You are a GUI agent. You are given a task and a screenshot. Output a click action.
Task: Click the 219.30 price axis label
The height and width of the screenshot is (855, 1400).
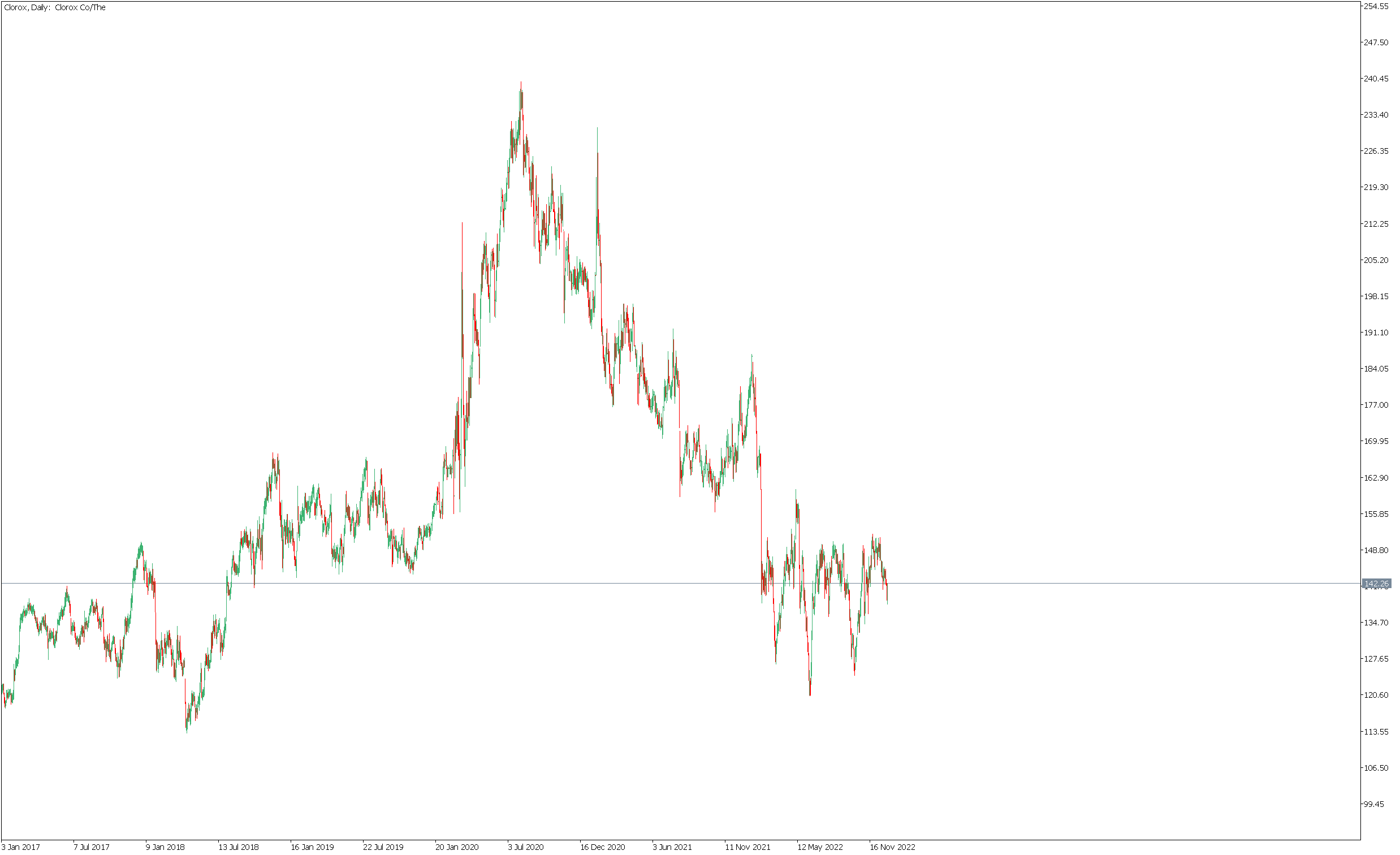point(1376,188)
